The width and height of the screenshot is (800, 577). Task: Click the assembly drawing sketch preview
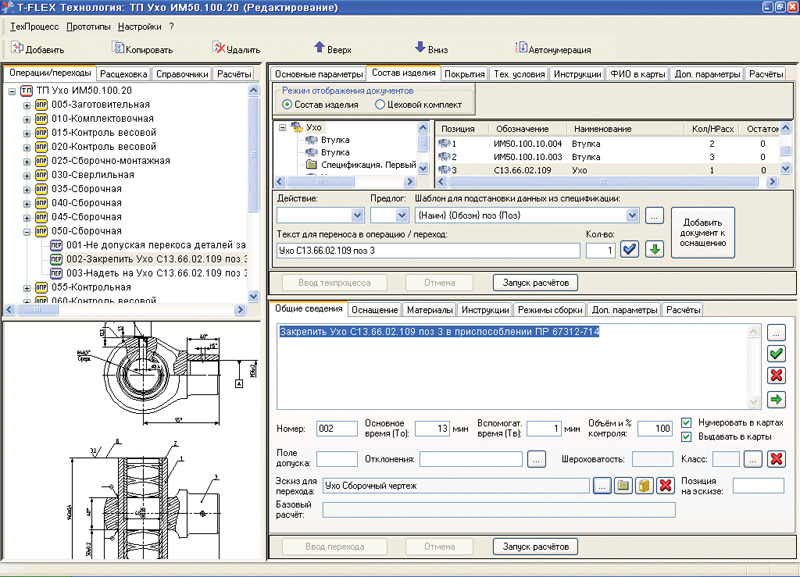(133, 440)
